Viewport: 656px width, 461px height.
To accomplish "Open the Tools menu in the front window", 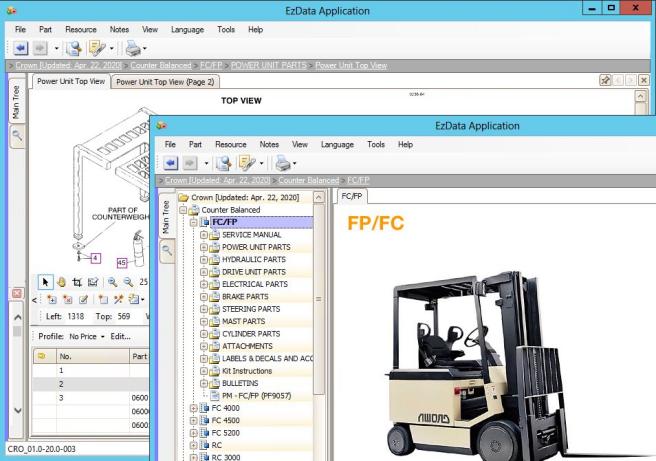I will pyautogui.click(x=376, y=144).
